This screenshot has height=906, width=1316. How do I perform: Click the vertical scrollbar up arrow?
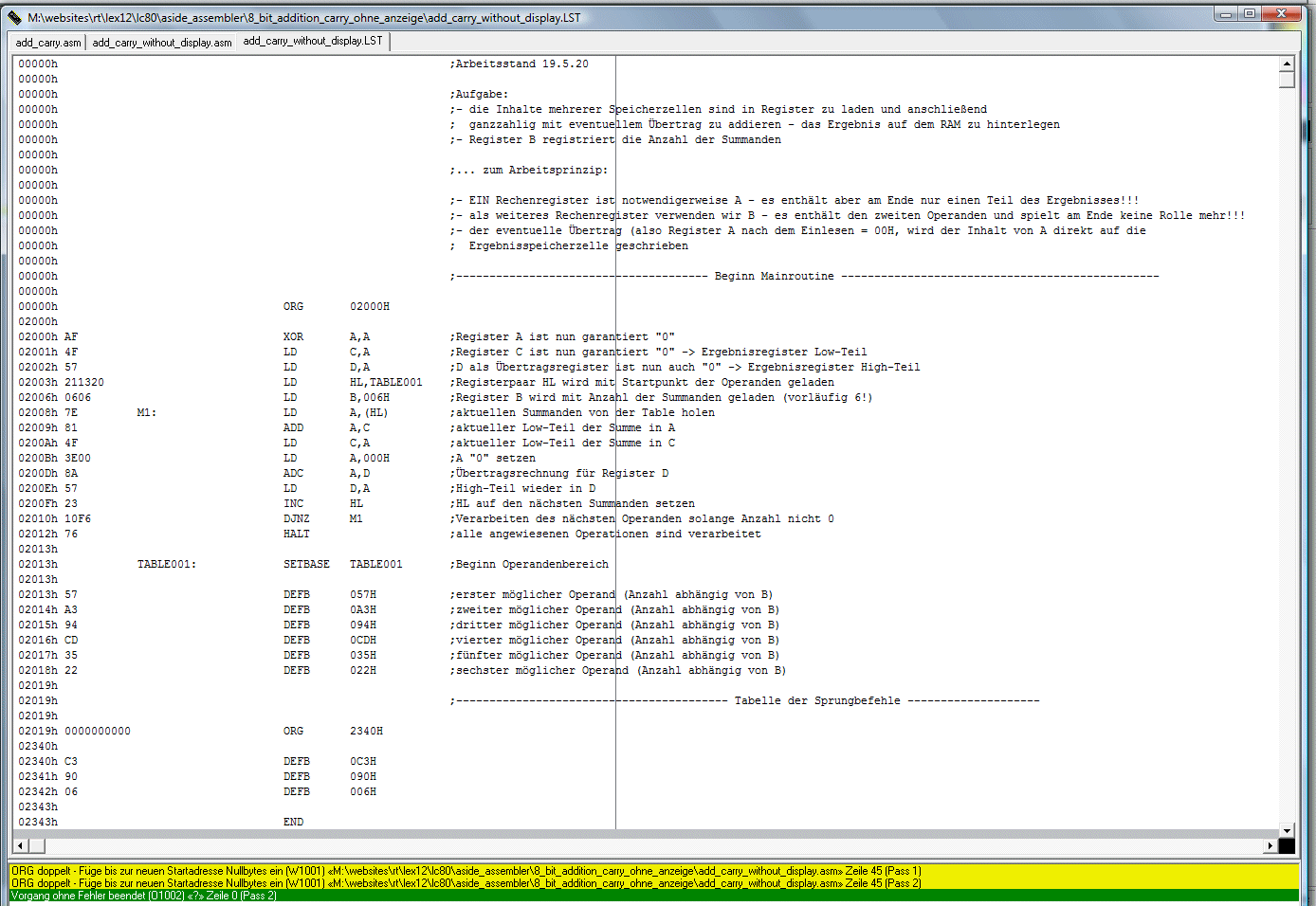pos(1287,63)
